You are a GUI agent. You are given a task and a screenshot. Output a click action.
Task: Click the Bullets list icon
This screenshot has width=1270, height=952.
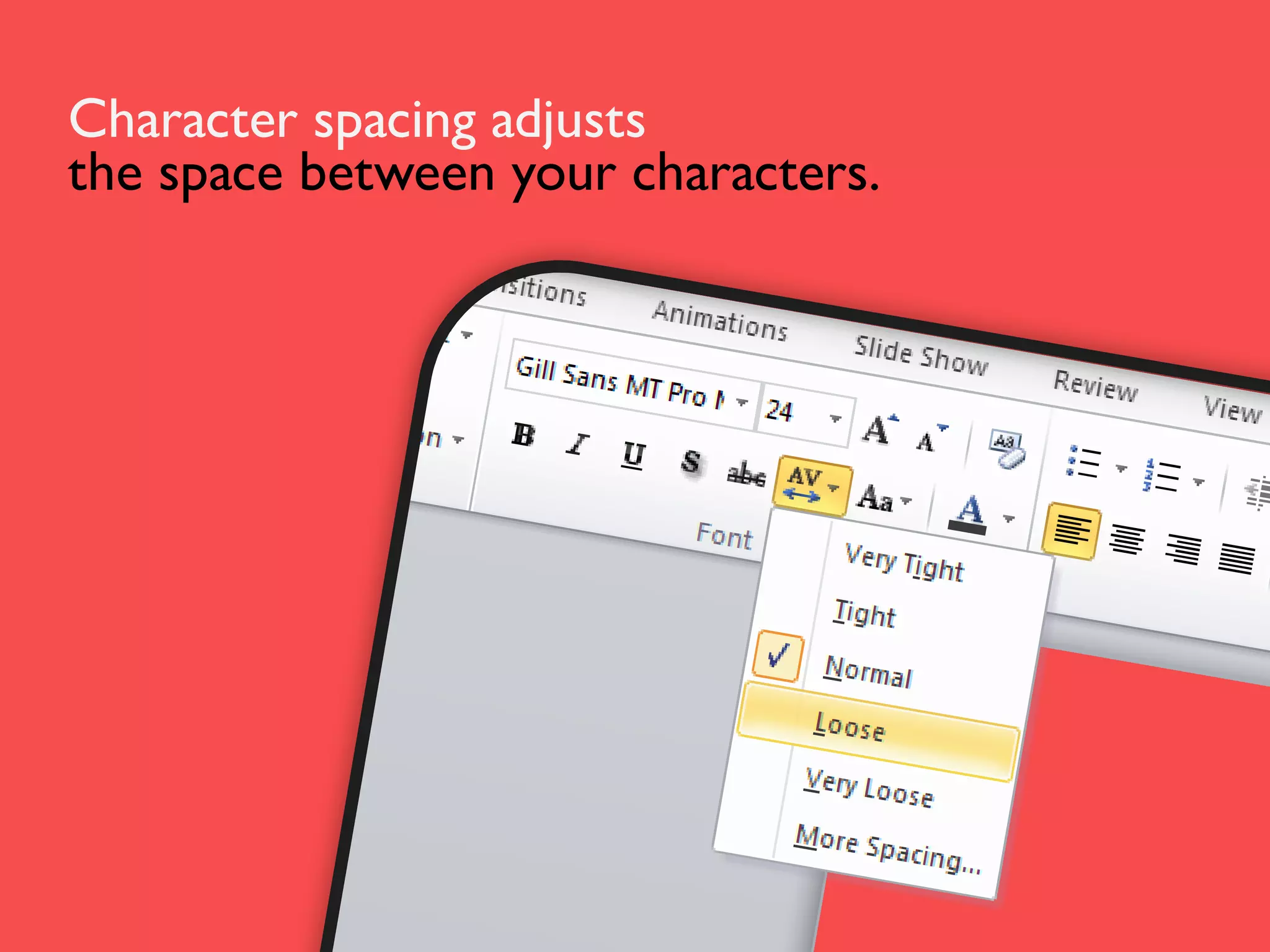pos(1083,462)
